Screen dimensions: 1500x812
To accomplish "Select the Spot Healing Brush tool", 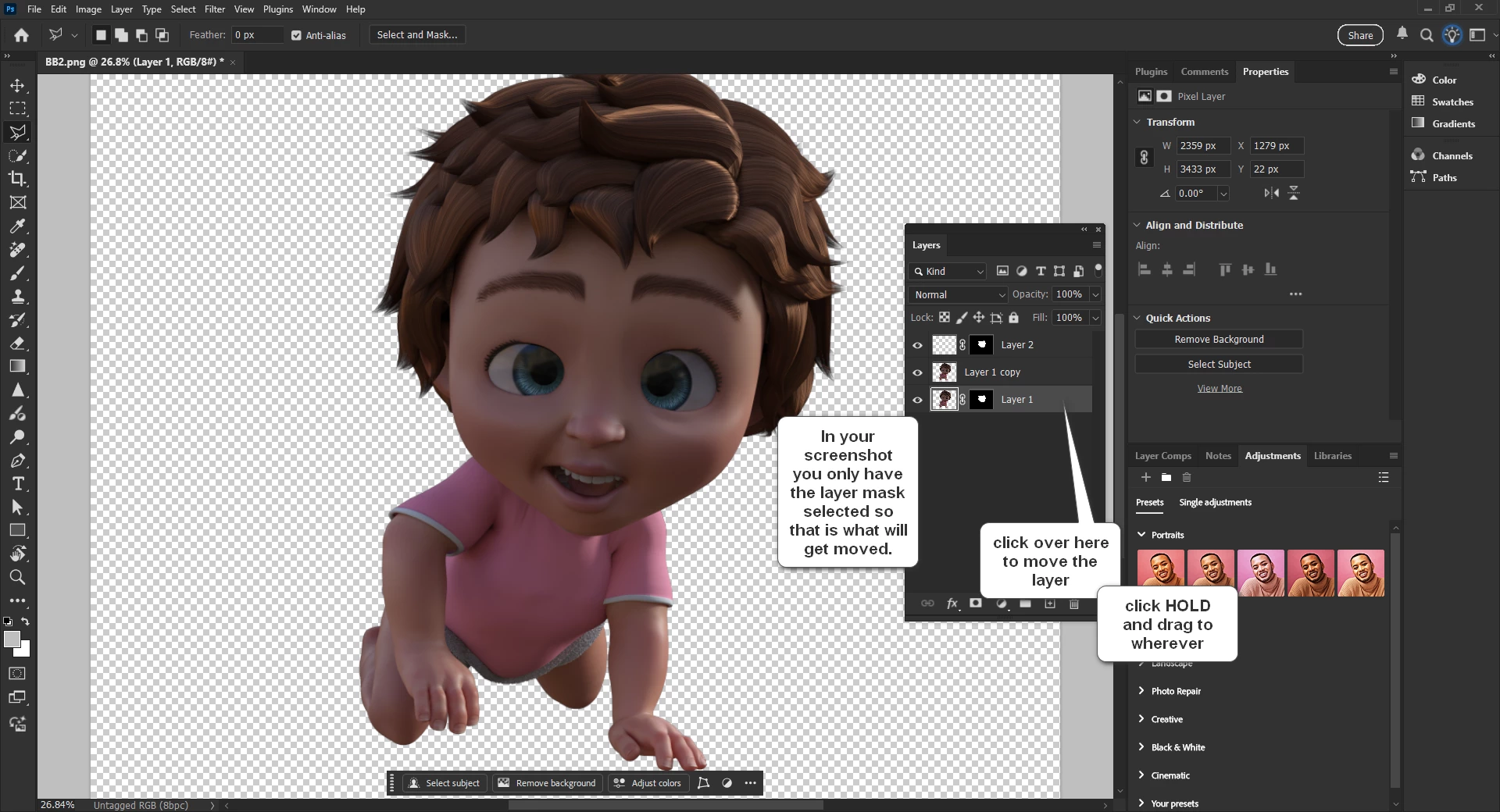I will [17, 249].
